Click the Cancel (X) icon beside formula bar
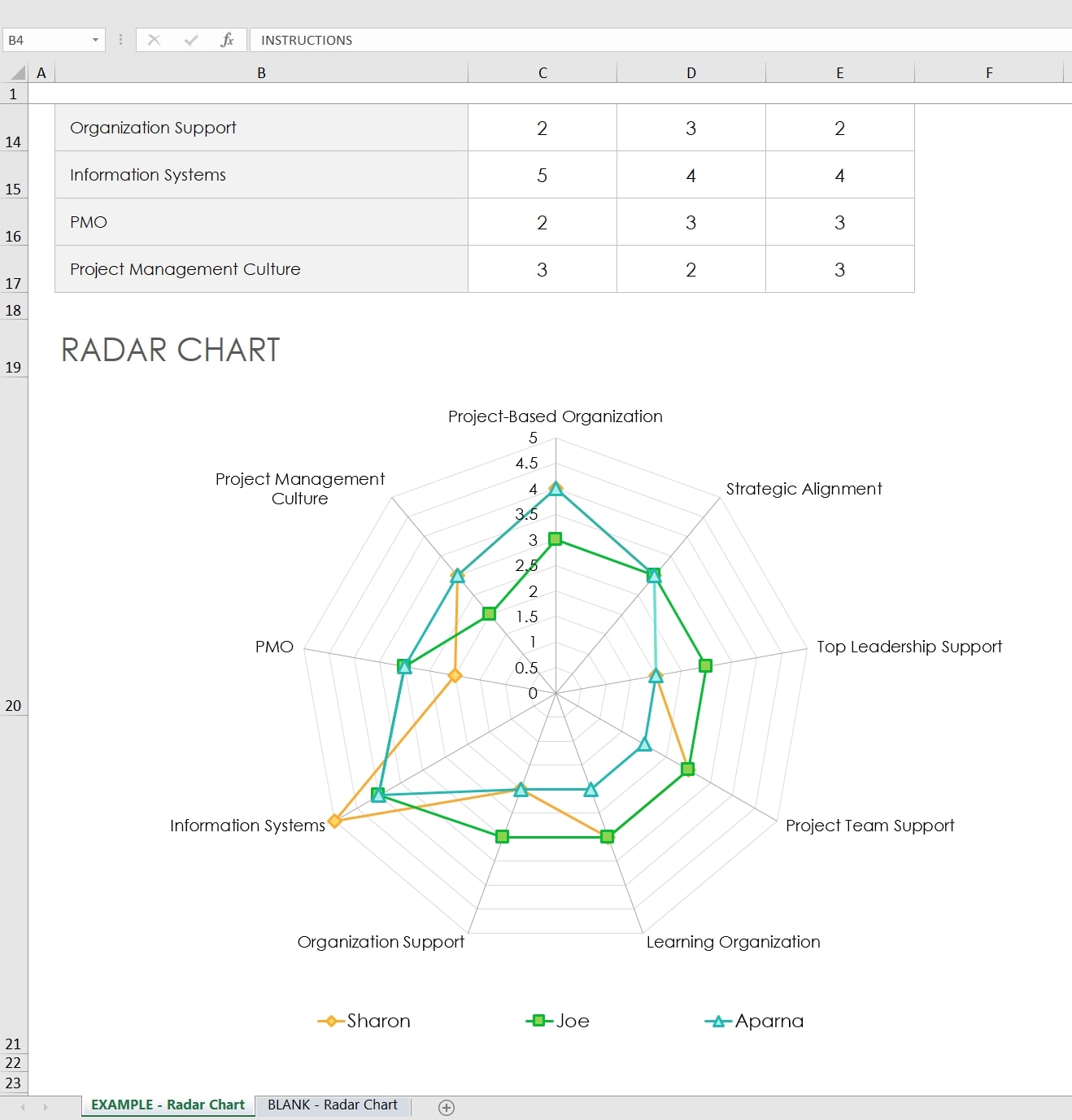The height and width of the screenshot is (1120, 1072). coord(155,39)
